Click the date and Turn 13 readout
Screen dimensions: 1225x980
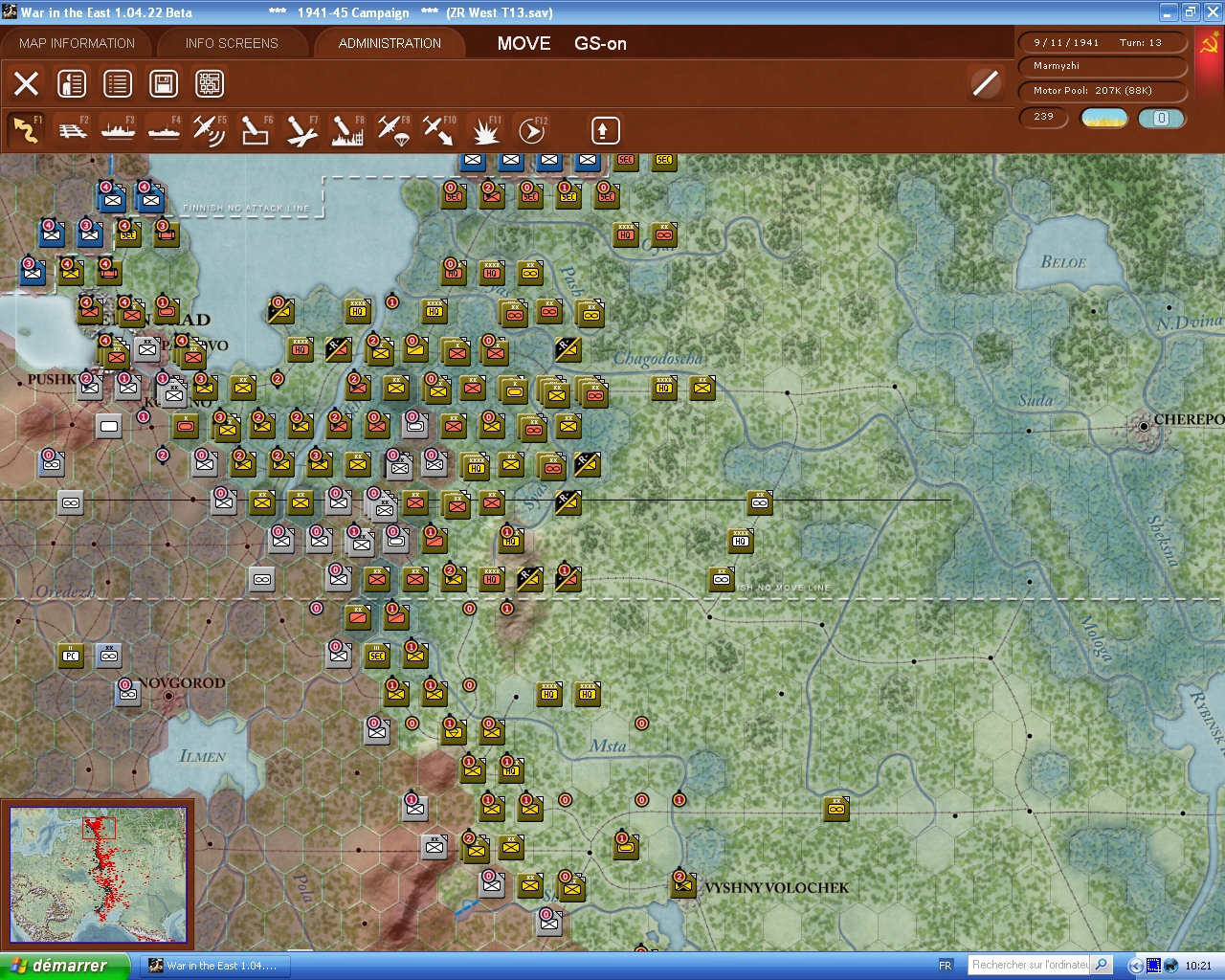point(1102,42)
